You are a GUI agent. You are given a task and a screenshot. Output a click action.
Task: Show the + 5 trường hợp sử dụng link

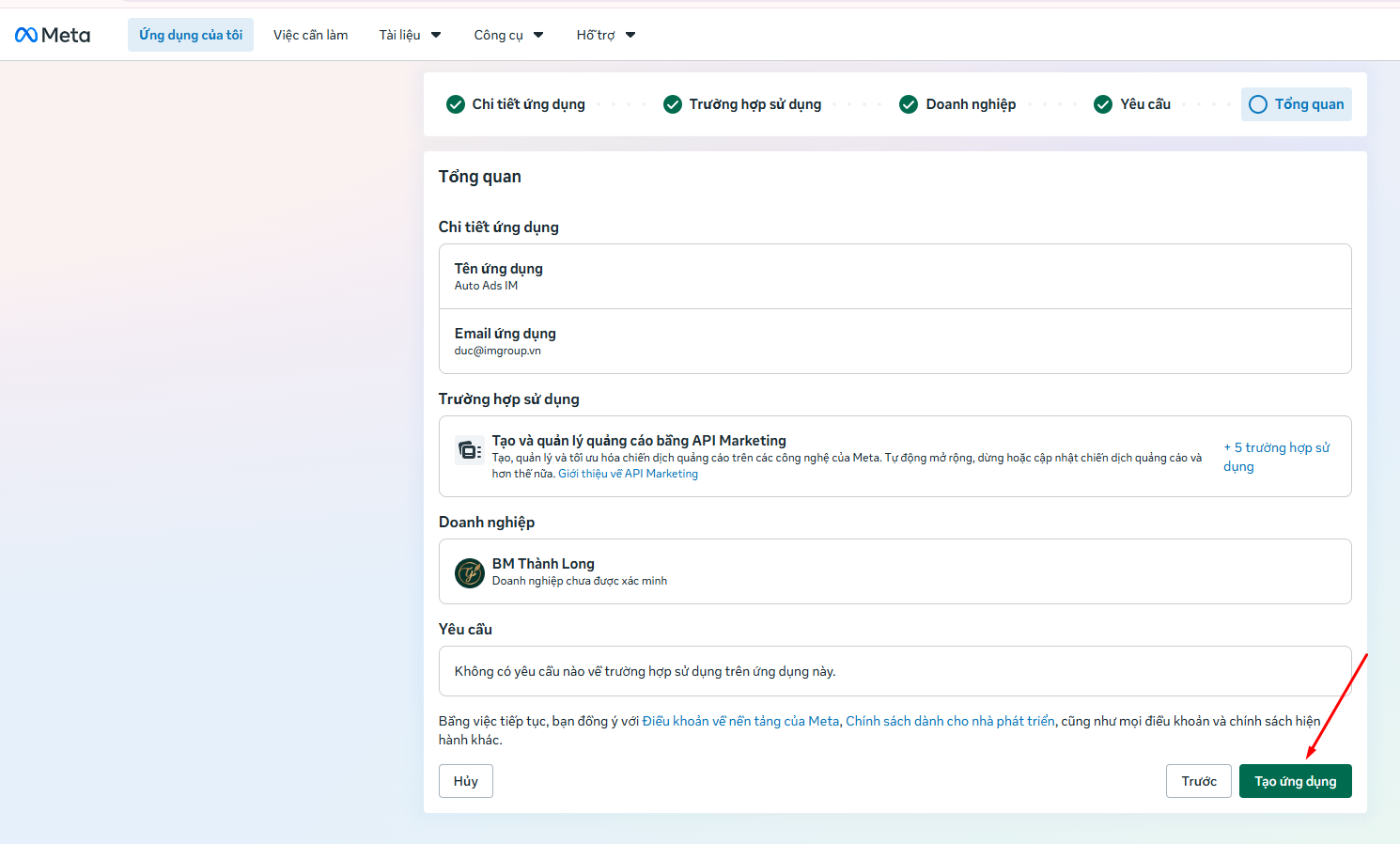tap(1277, 457)
